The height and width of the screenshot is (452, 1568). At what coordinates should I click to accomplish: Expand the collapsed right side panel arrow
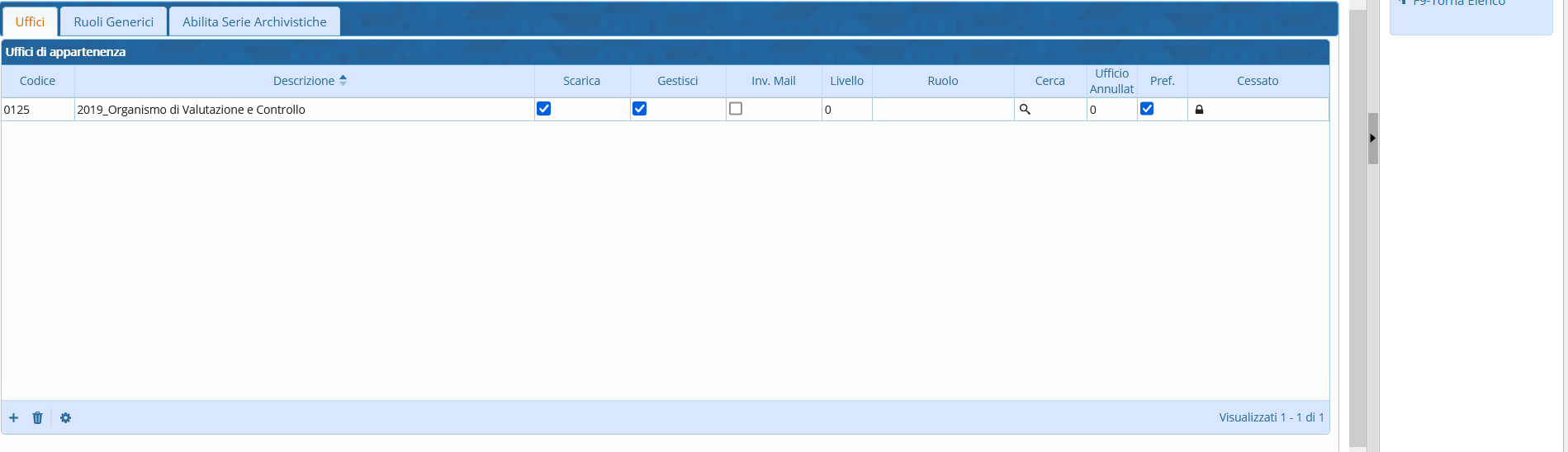pyautogui.click(x=1372, y=139)
